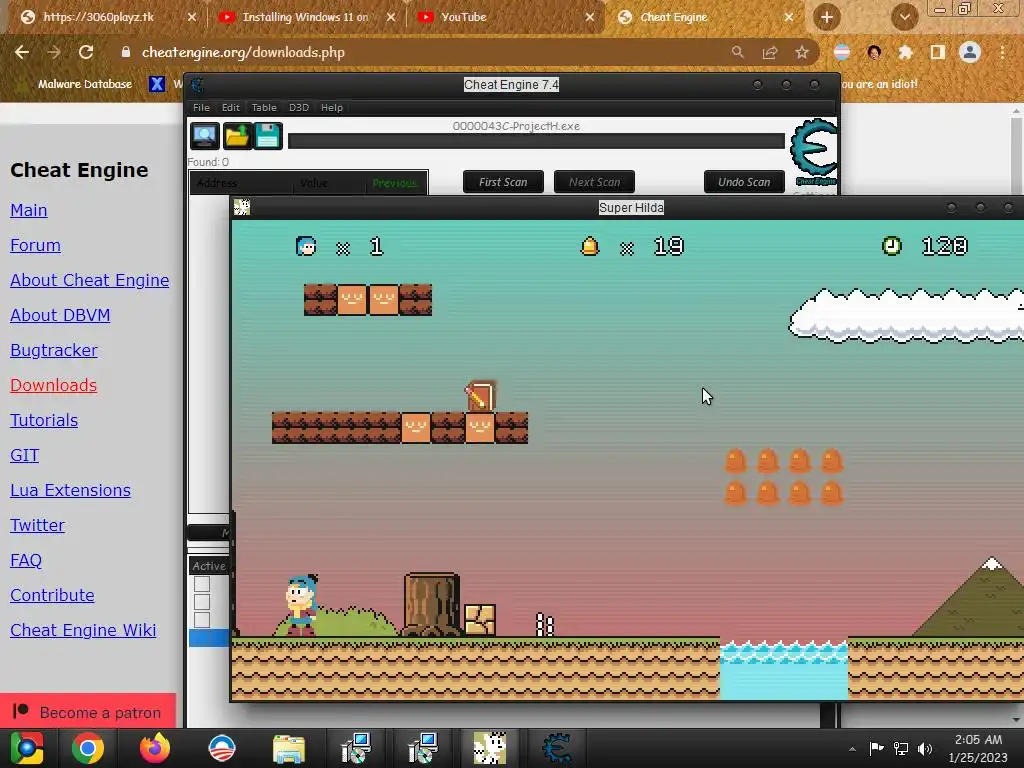Open the Bugtracker link
This screenshot has width=1024, height=768.
[54, 351]
